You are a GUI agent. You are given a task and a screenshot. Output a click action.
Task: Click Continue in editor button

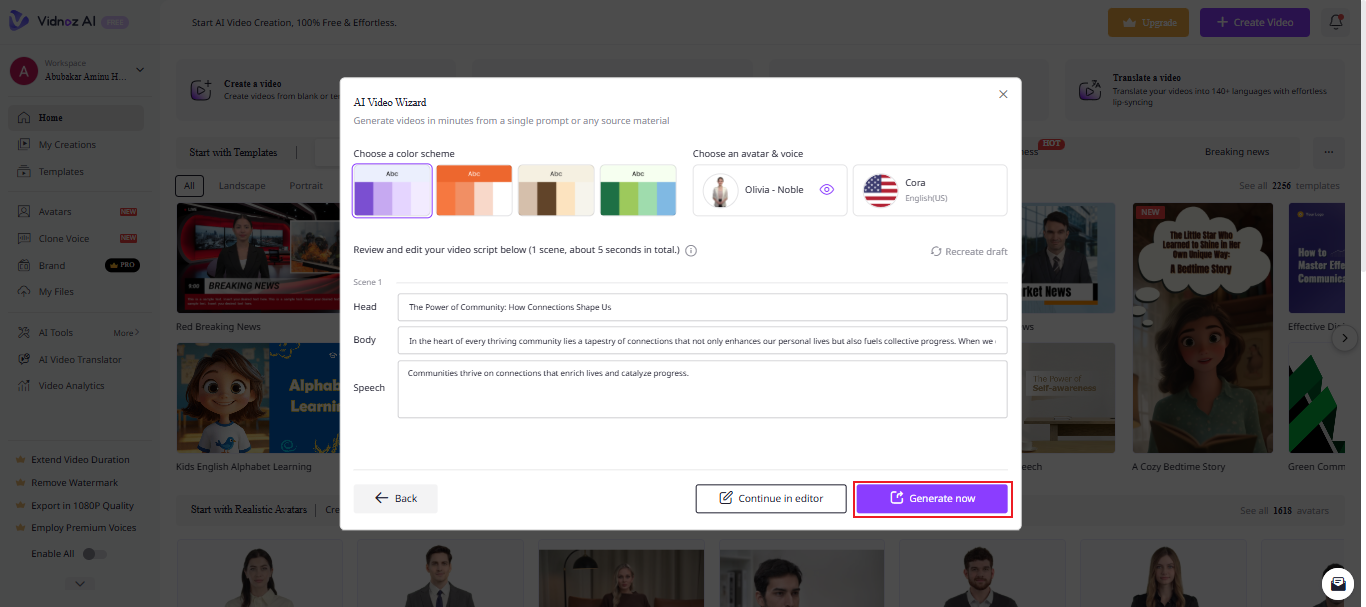click(x=771, y=498)
